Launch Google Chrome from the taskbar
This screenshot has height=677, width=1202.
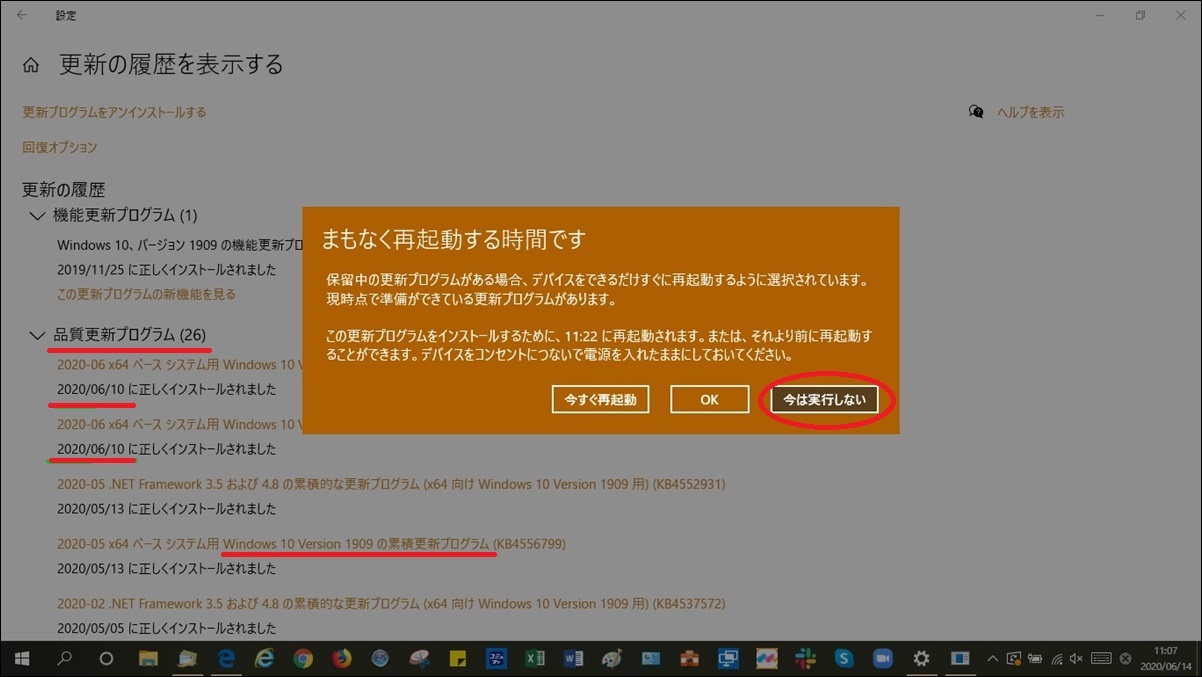303,659
